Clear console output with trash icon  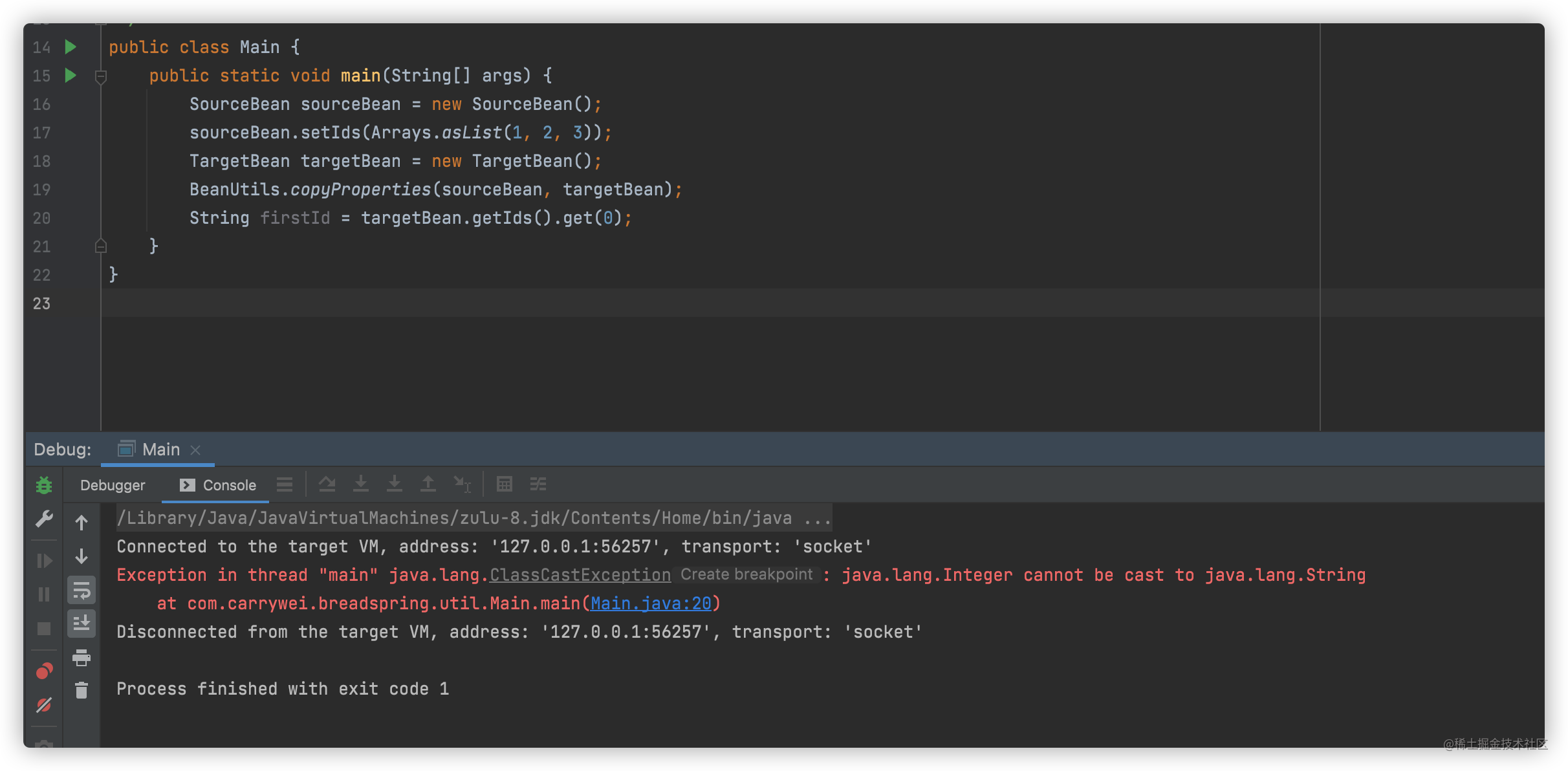[x=82, y=690]
